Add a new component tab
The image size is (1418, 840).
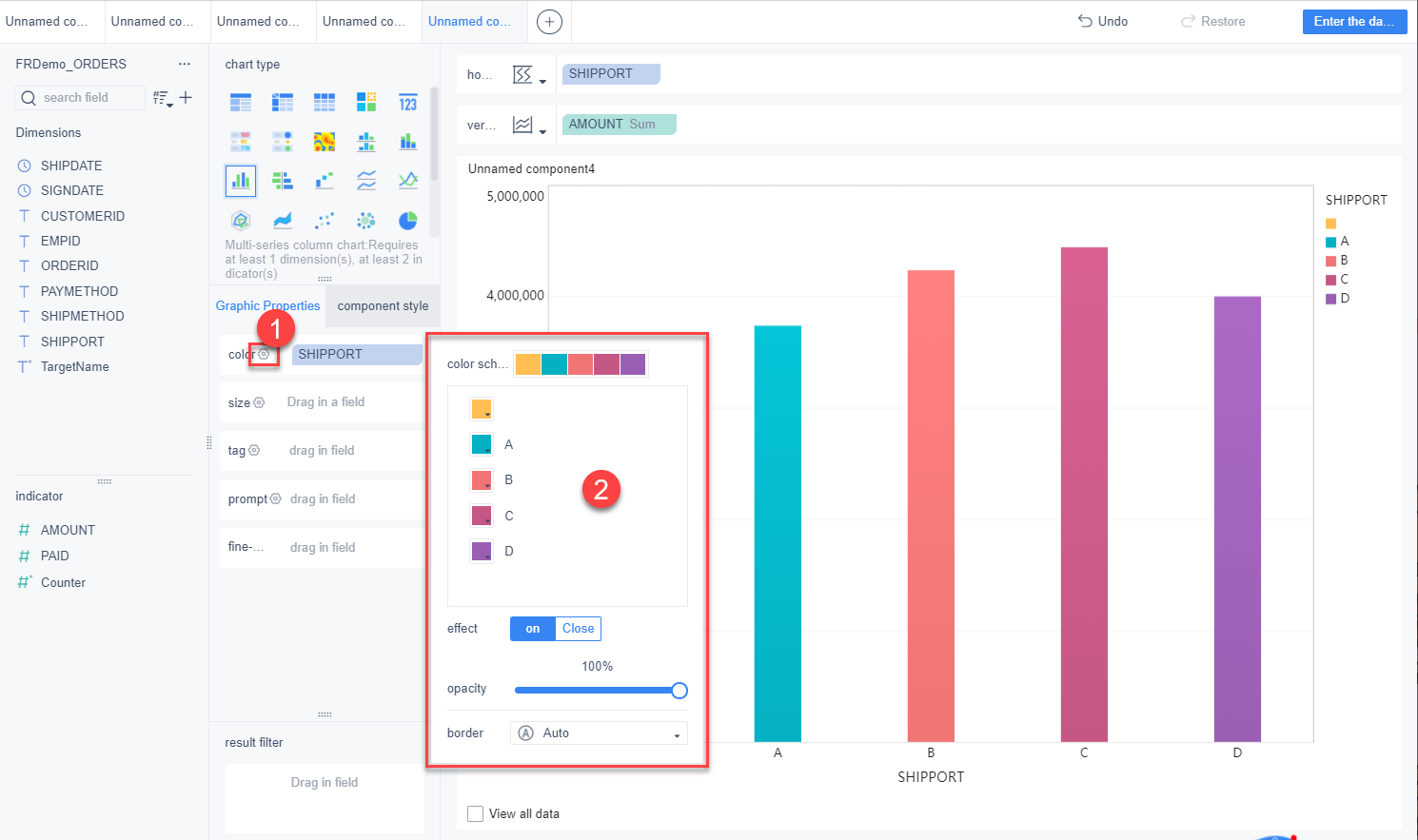pos(549,22)
